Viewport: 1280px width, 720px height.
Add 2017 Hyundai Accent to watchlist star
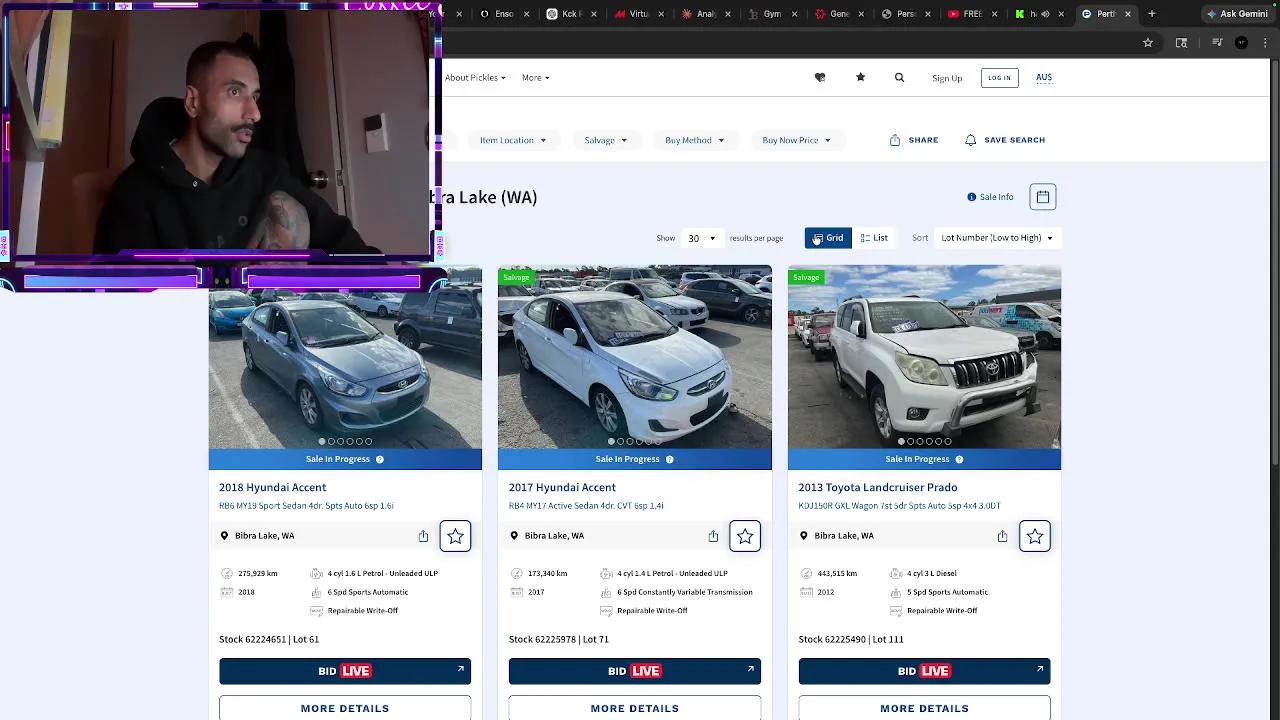pos(745,537)
